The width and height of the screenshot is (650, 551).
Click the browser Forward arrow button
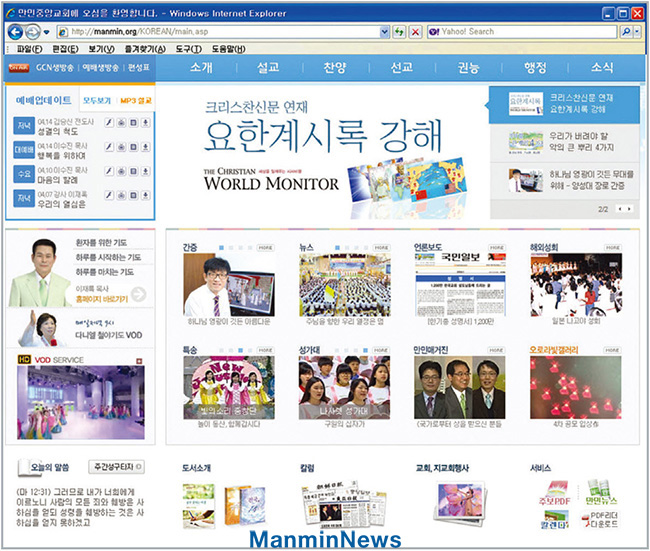click(32, 32)
